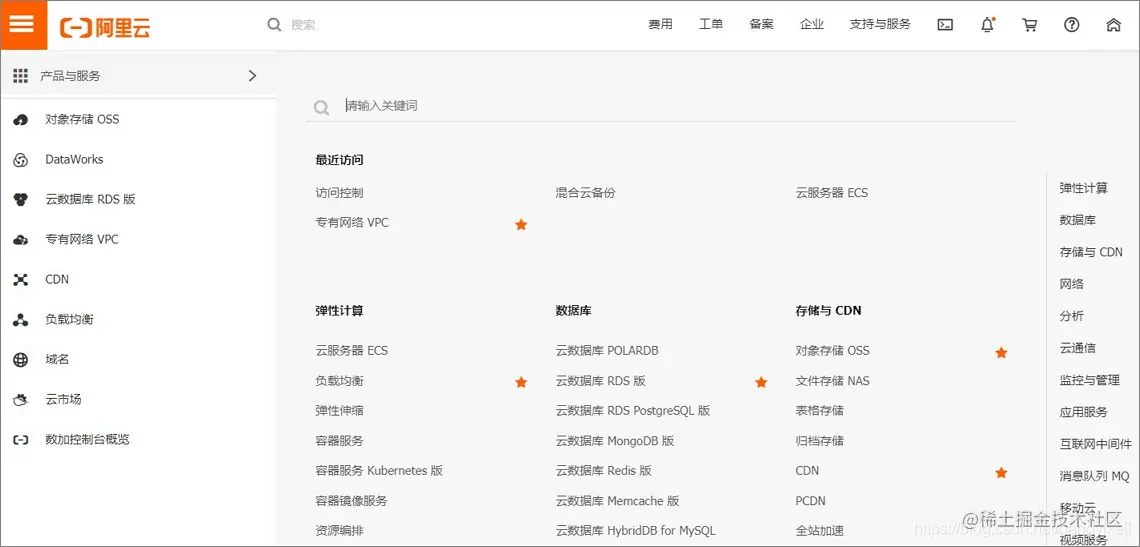Image resolution: width=1140 pixels, height=547 pixels.
Task: Jump to 监控与管理 category in right index
Action: [1089, 380]
